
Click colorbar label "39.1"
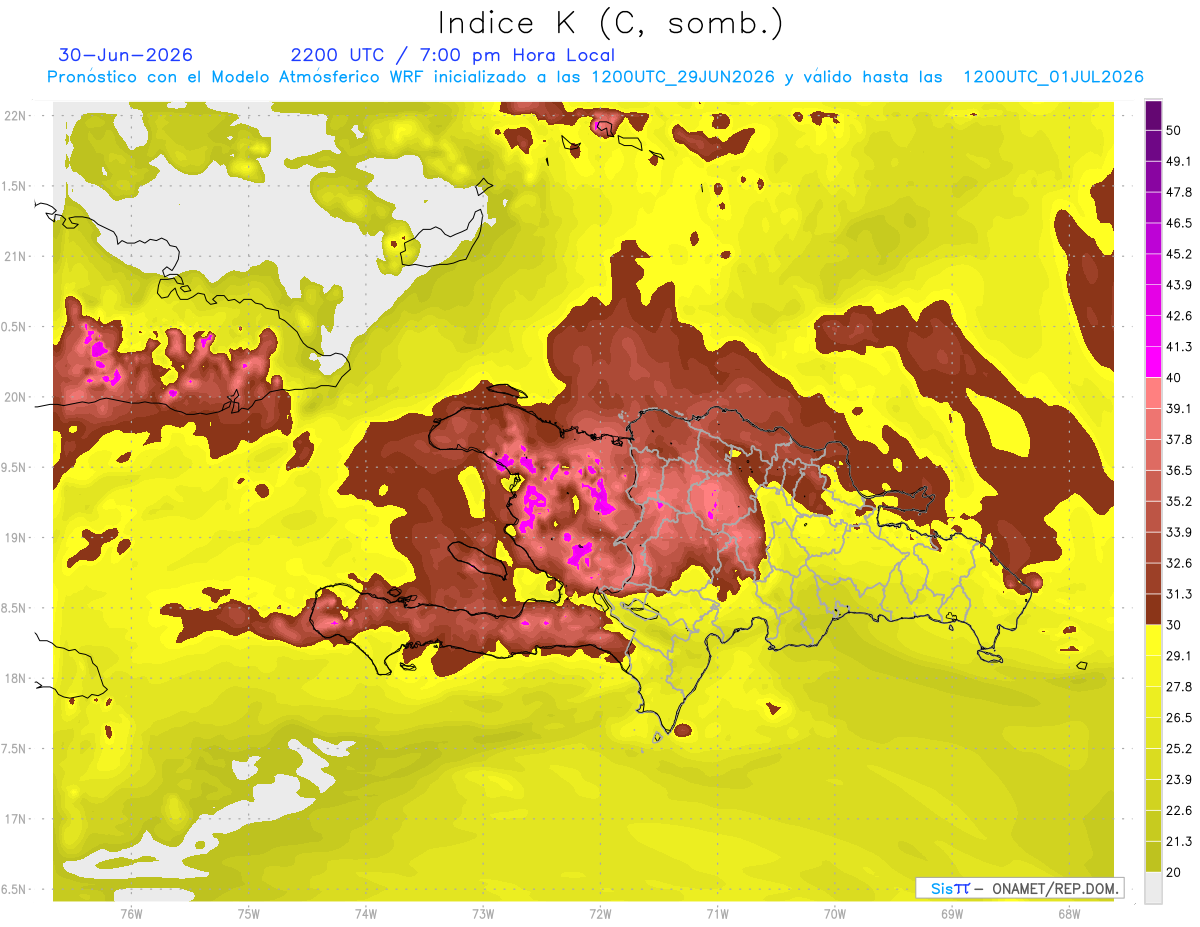[1179, 408]
